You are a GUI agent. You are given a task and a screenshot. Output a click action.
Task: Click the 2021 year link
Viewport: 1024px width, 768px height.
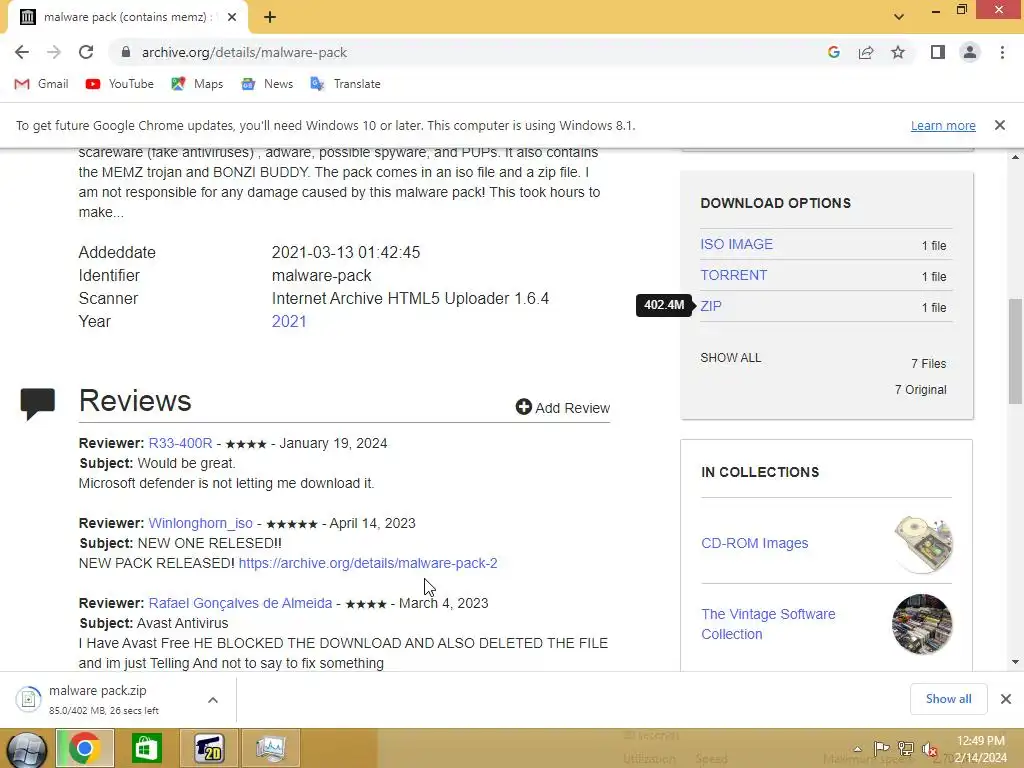289,321
